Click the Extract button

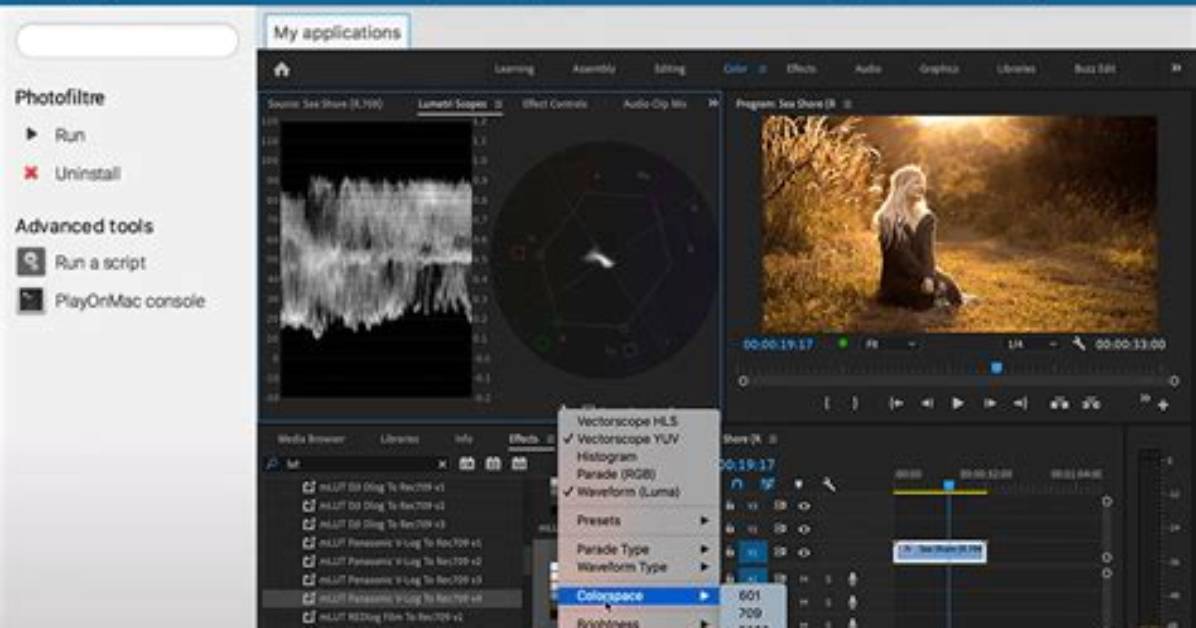(1091, 403)
